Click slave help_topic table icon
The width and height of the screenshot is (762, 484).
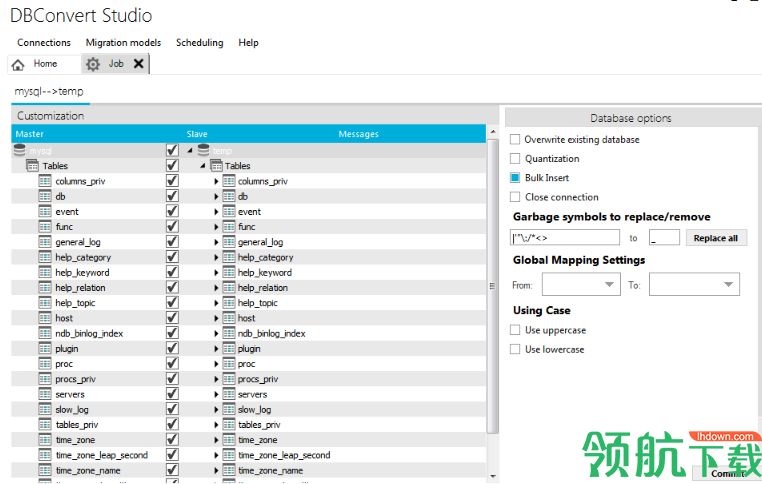coord(229,303)
